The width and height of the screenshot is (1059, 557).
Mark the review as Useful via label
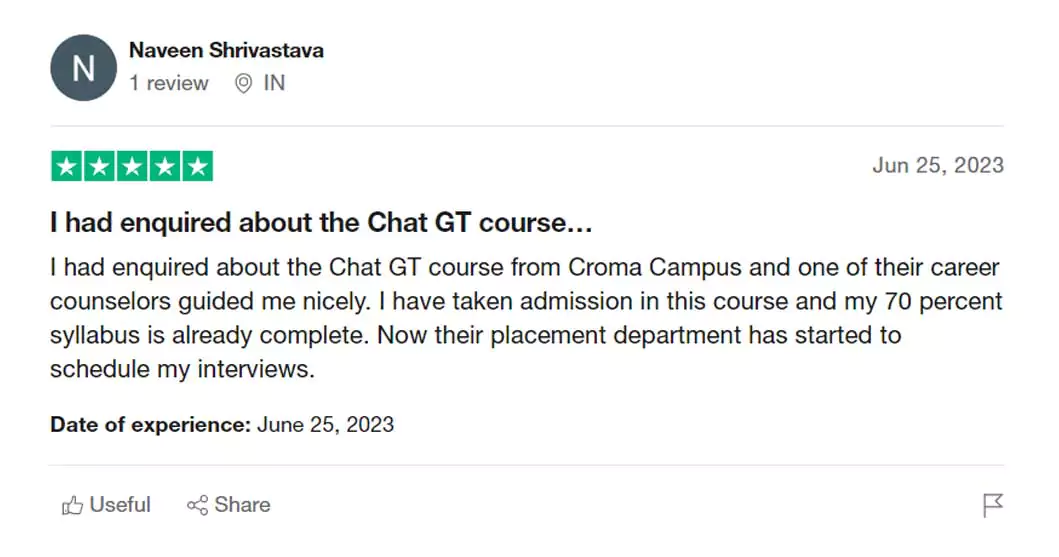[120, 505]
